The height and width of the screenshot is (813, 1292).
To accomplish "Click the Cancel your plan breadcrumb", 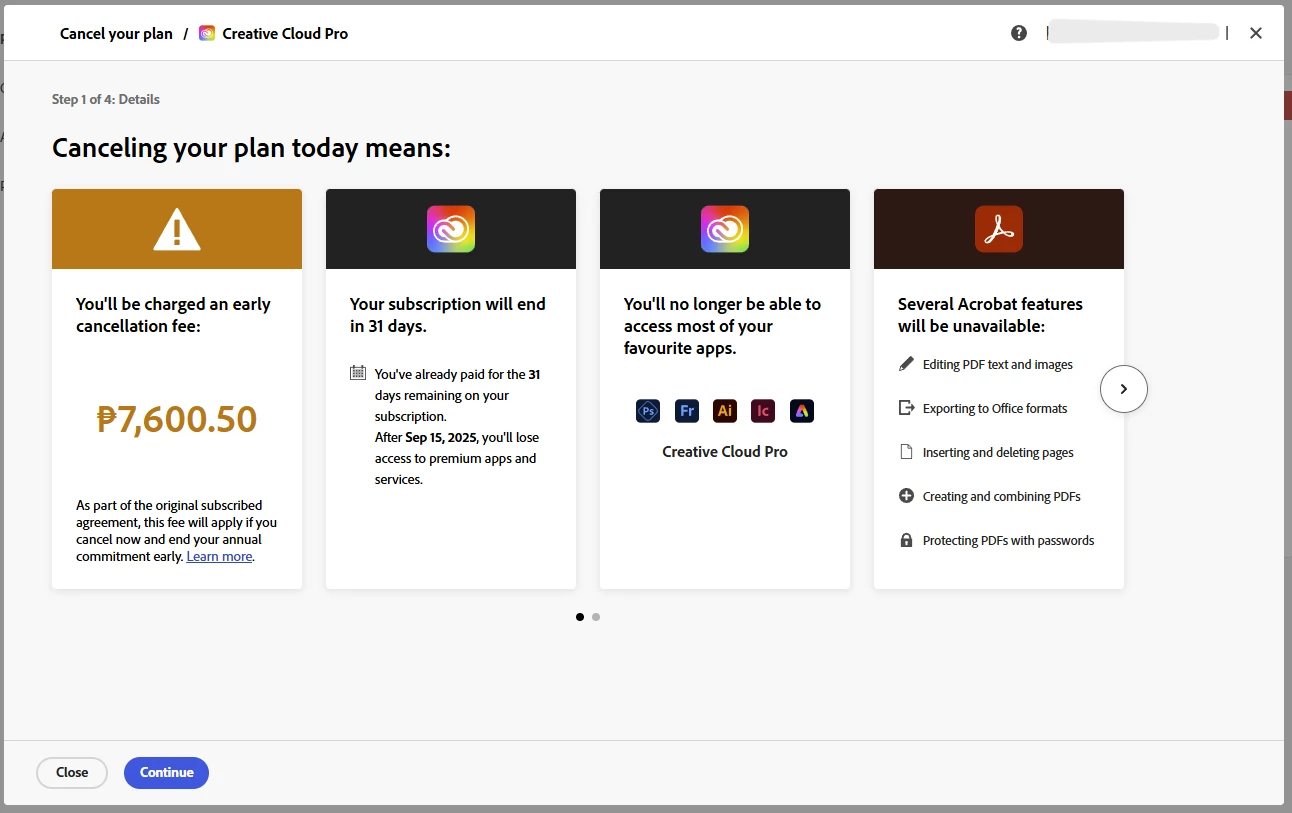I will point(116,33).
